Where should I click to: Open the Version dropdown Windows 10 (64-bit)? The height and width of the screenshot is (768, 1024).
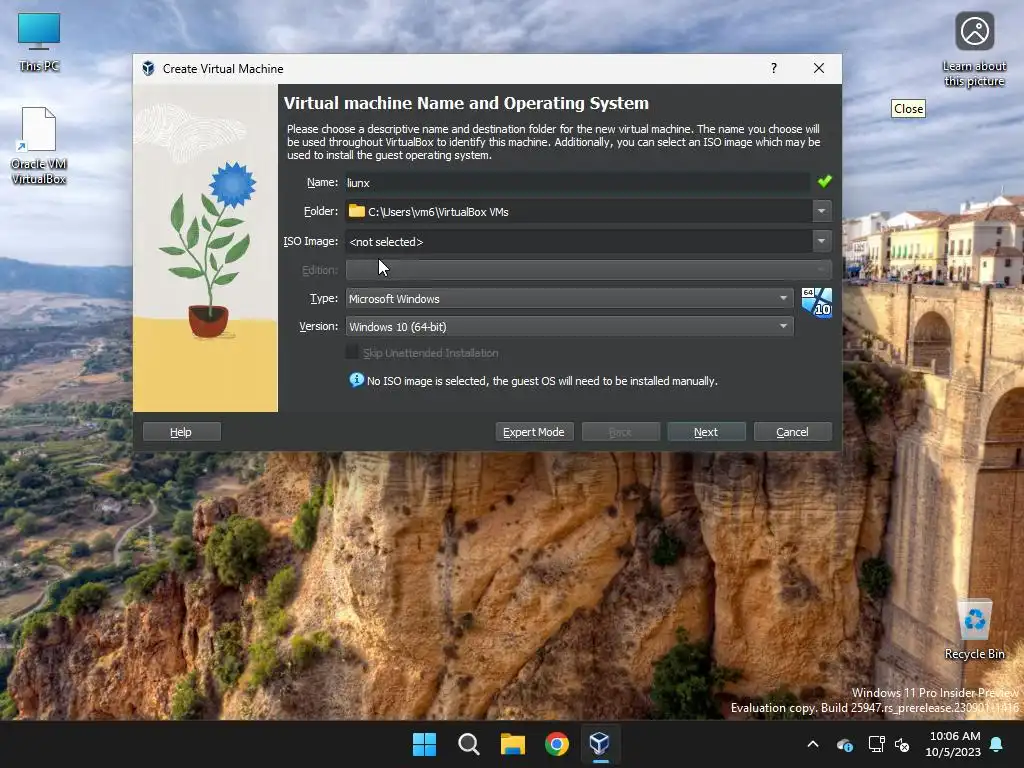tap(569, 327)
